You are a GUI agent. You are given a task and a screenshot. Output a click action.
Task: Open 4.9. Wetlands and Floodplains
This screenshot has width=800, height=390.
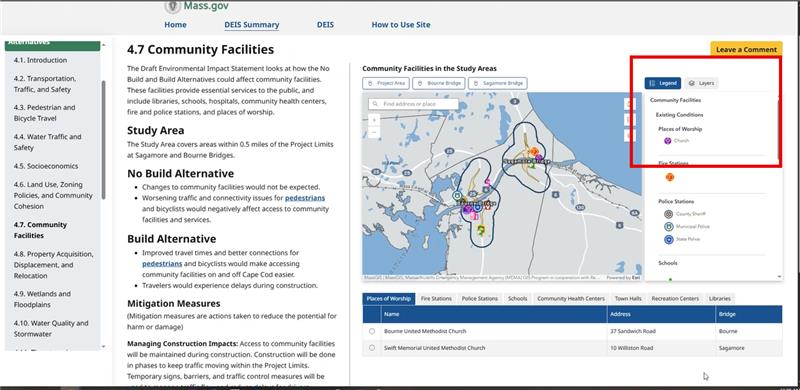click(42, 299)
